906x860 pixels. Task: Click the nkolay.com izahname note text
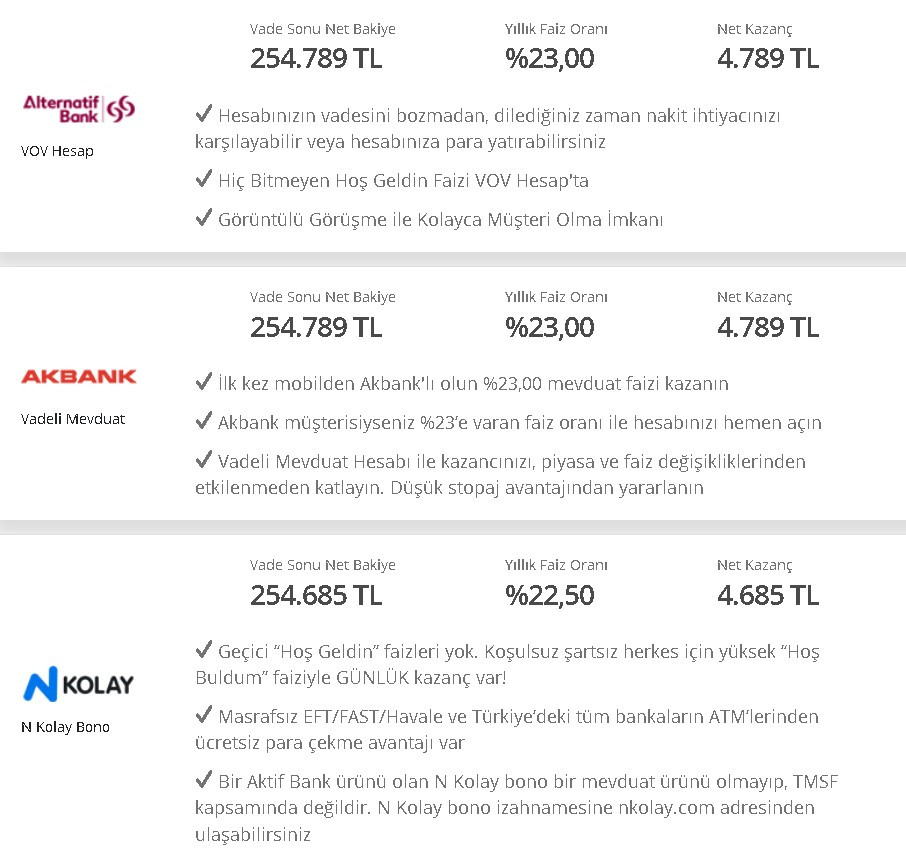[x=517, y=808]
